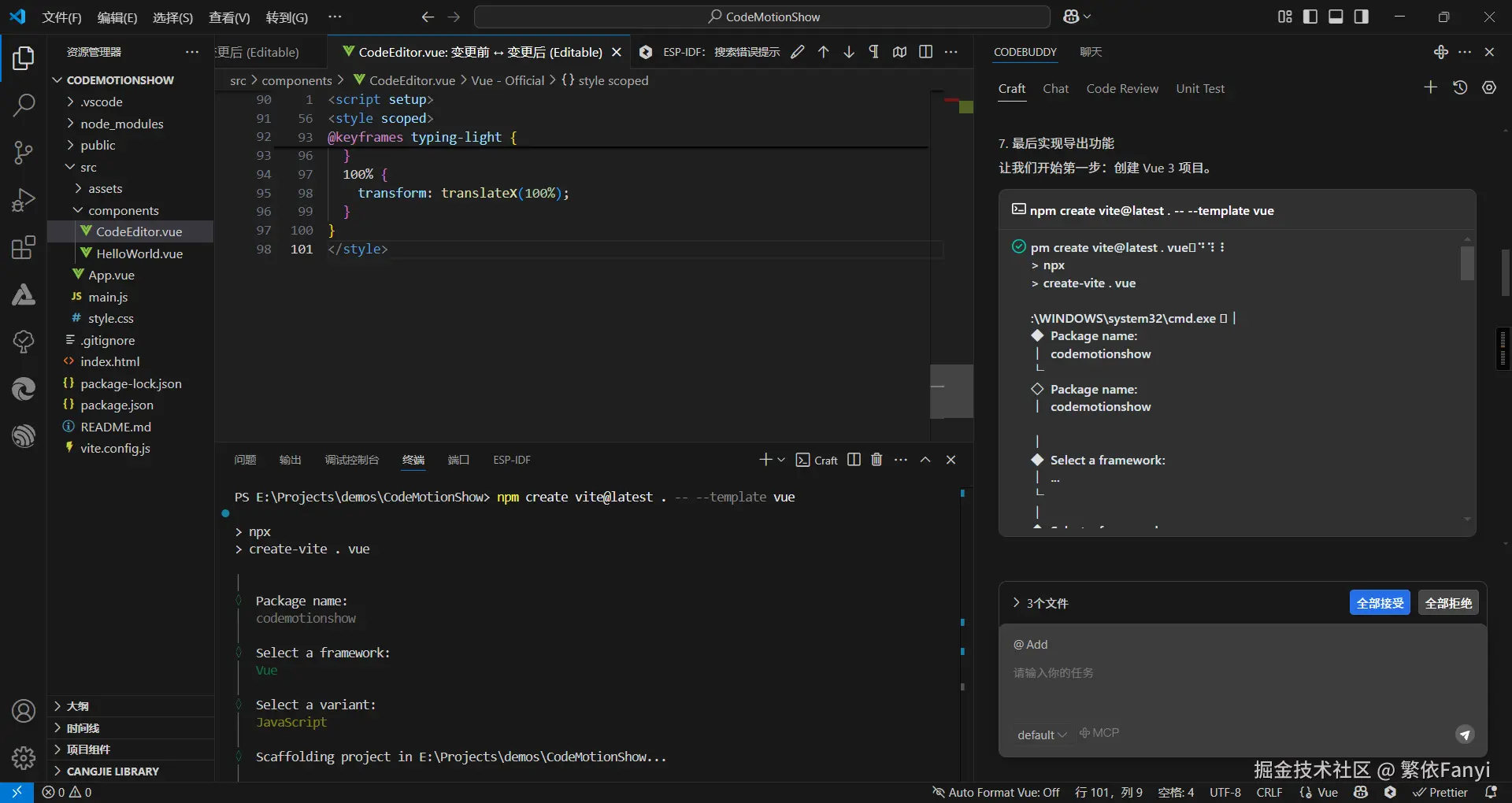Screen dimensions: 1512x803
Task: Click 全部接受 to accept all changes
Action: [x=1380, y=603]
